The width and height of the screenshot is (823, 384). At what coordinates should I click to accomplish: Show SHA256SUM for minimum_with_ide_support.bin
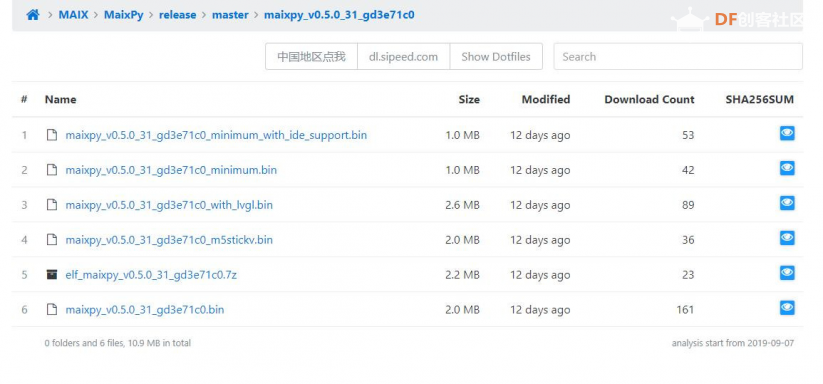pos(787,133)
